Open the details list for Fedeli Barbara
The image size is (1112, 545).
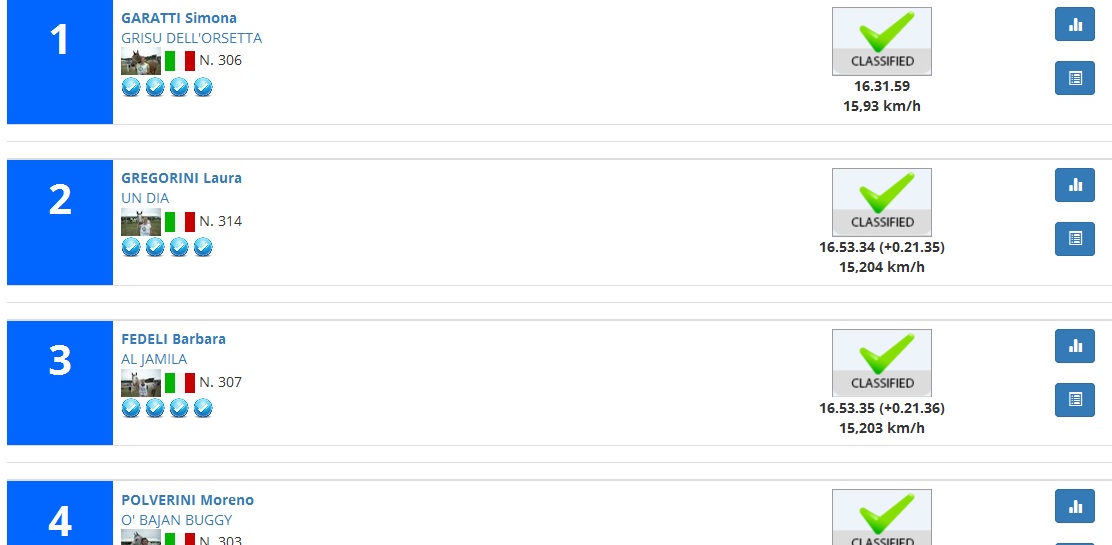point(1075,400)
